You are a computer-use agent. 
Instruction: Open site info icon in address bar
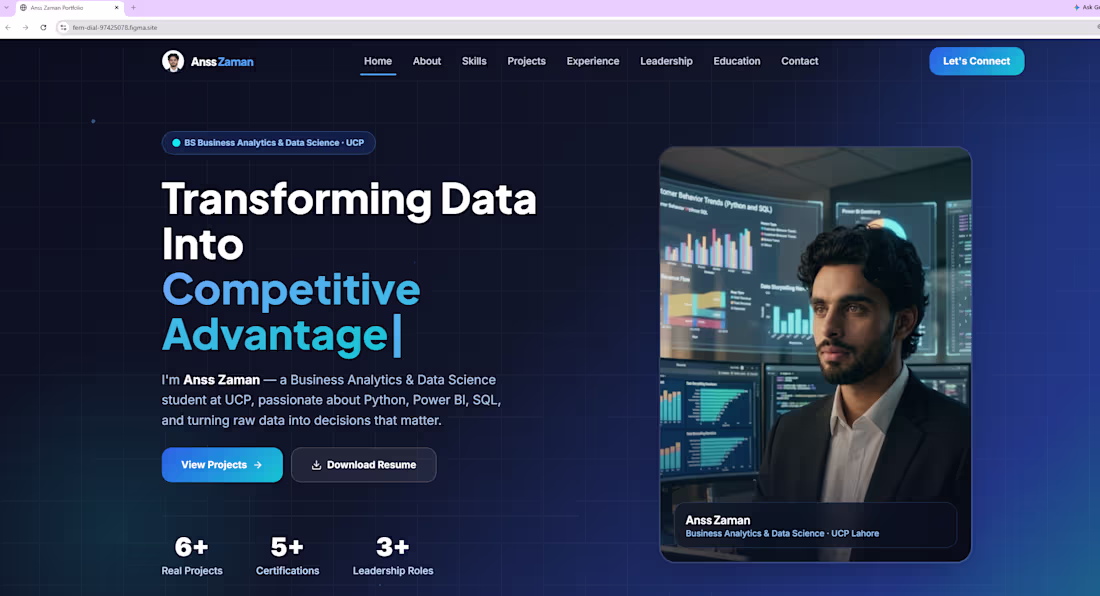(63, 27)
